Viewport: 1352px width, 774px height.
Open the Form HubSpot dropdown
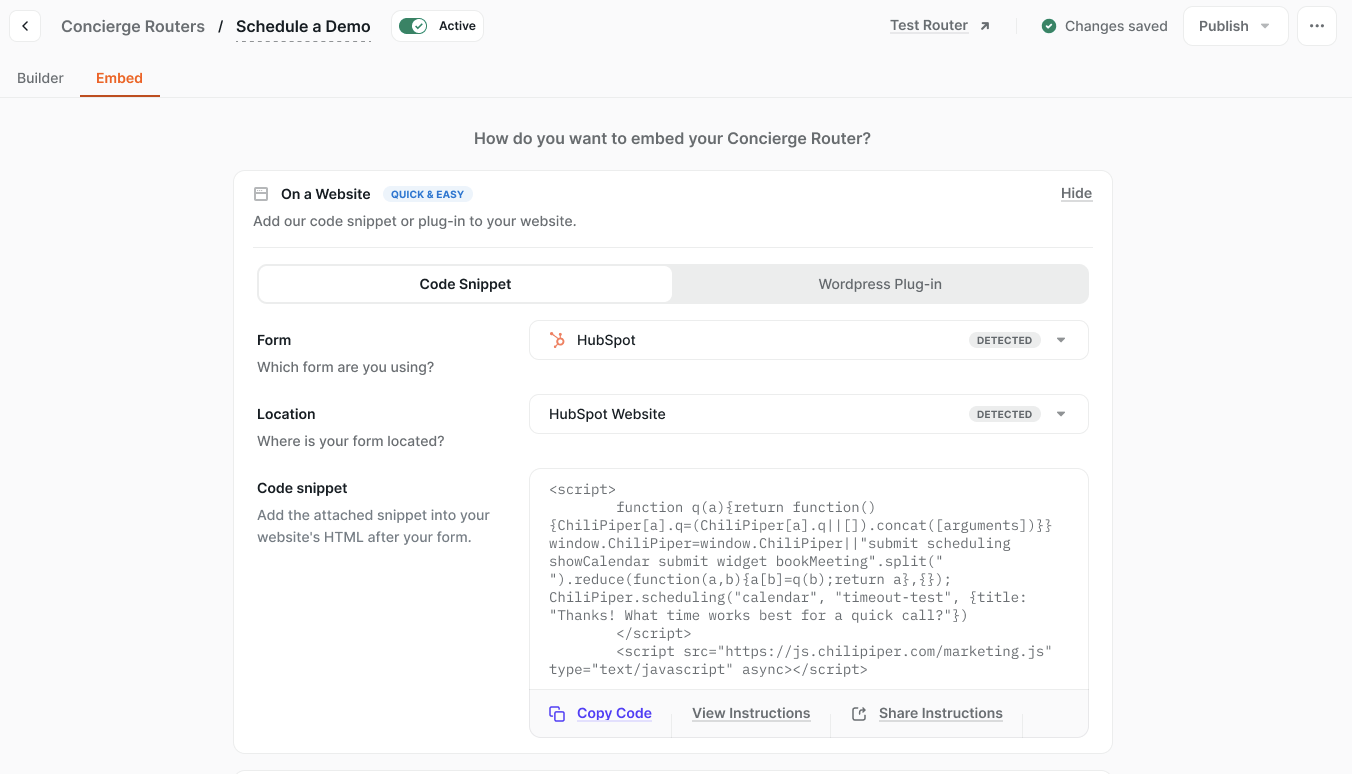pos(808,340)
